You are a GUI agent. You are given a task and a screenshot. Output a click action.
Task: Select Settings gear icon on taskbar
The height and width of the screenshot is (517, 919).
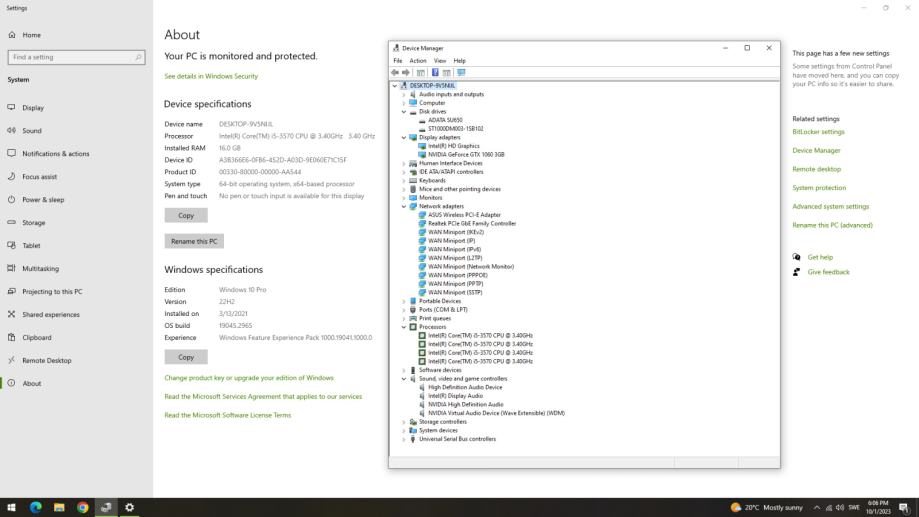pyautogui.click(x=130, y=507)
